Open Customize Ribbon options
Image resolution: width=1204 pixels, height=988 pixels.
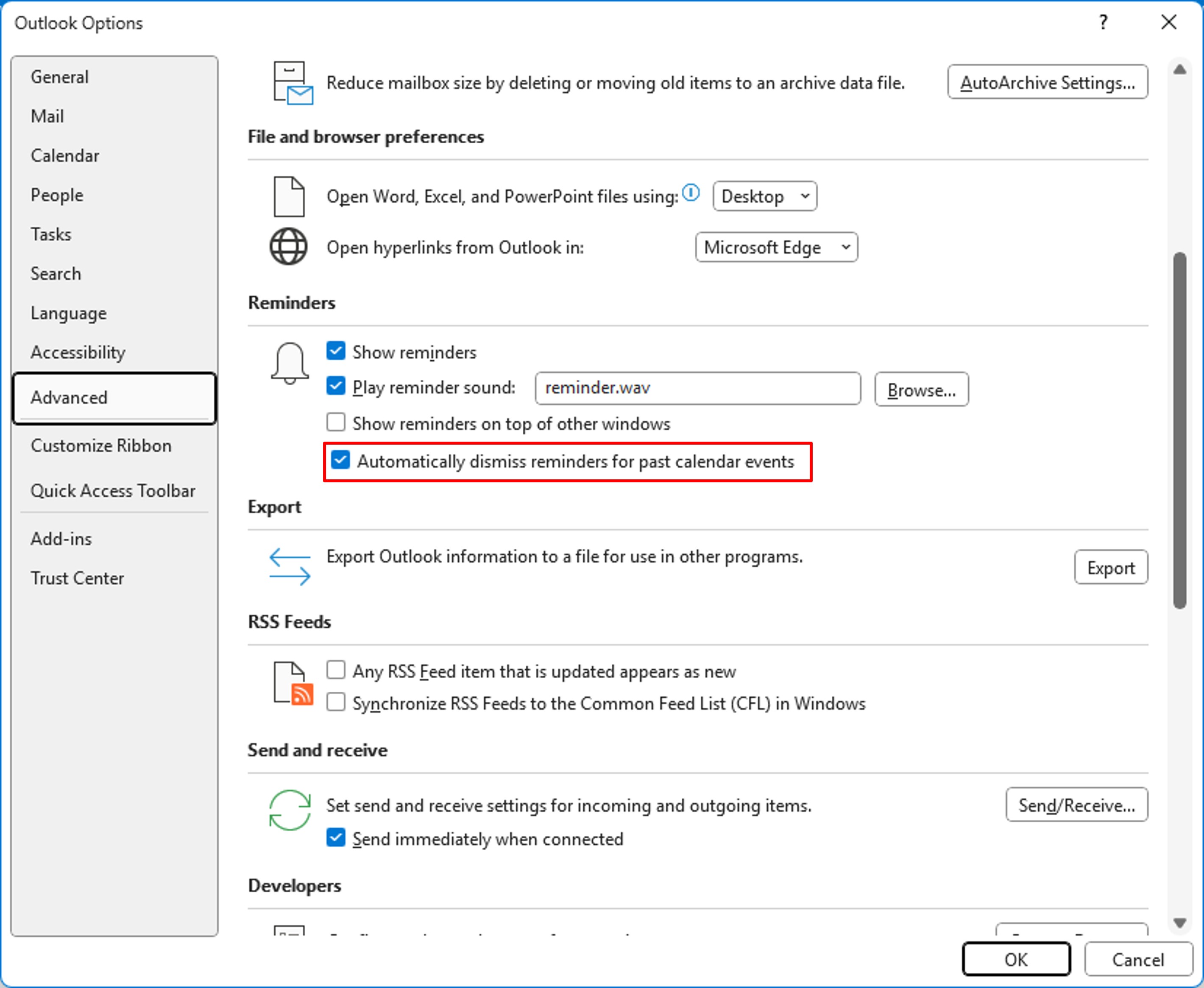114,445
